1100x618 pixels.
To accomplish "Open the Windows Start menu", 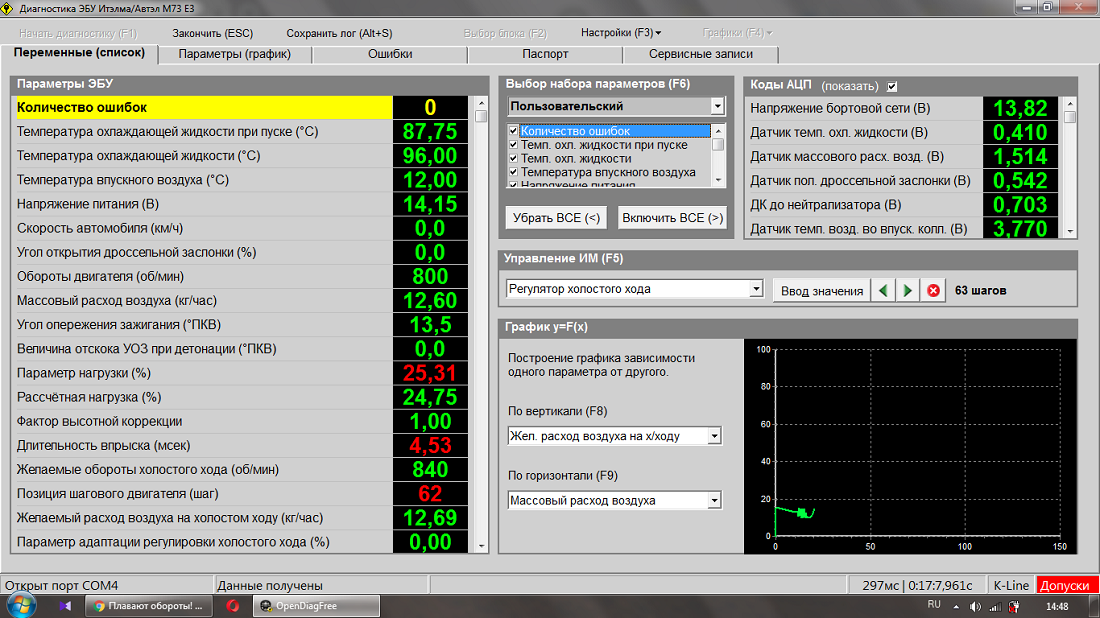I will [21, 604].
